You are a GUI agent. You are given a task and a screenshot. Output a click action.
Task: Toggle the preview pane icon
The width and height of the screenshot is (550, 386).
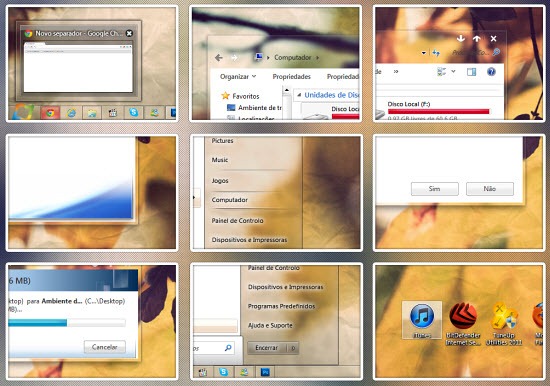tap(471, 72)
